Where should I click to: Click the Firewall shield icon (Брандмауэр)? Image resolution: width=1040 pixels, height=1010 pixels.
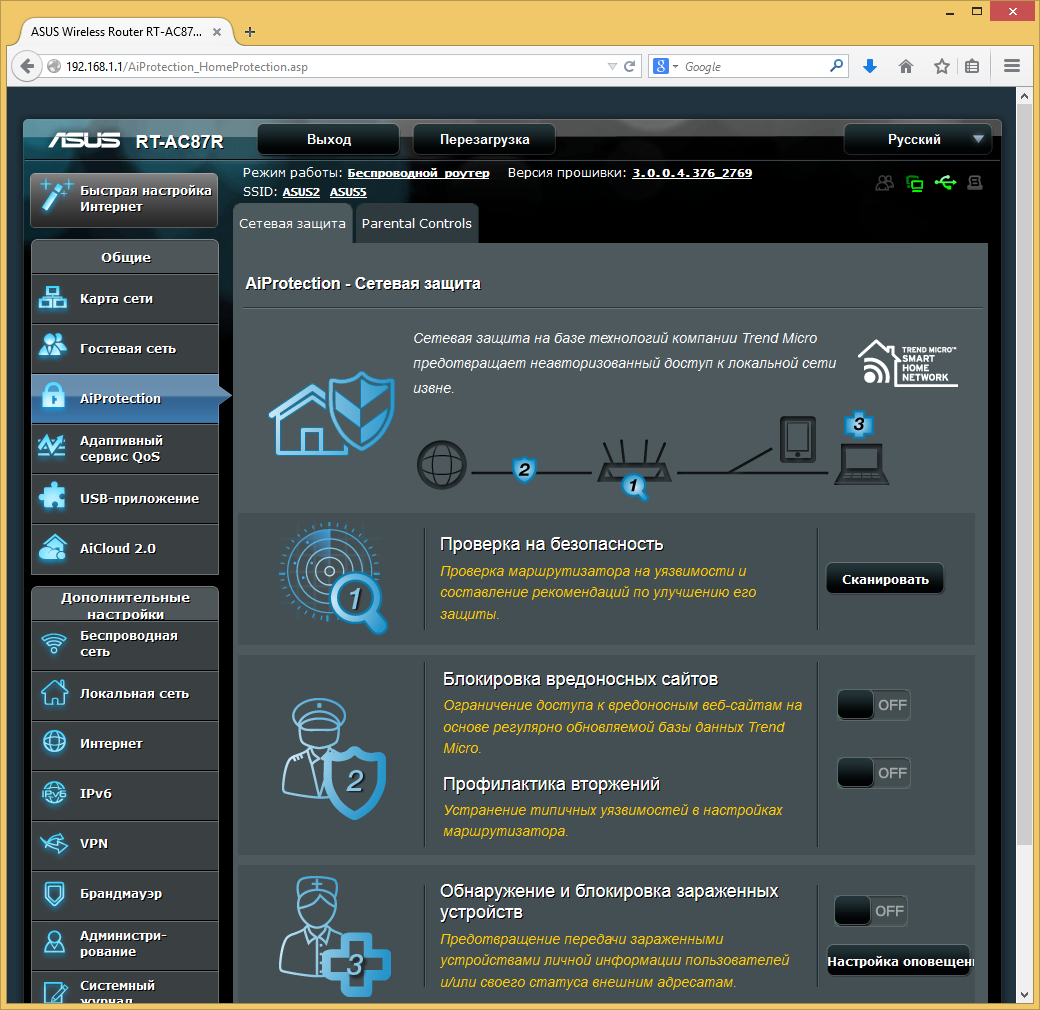[54, 893]
